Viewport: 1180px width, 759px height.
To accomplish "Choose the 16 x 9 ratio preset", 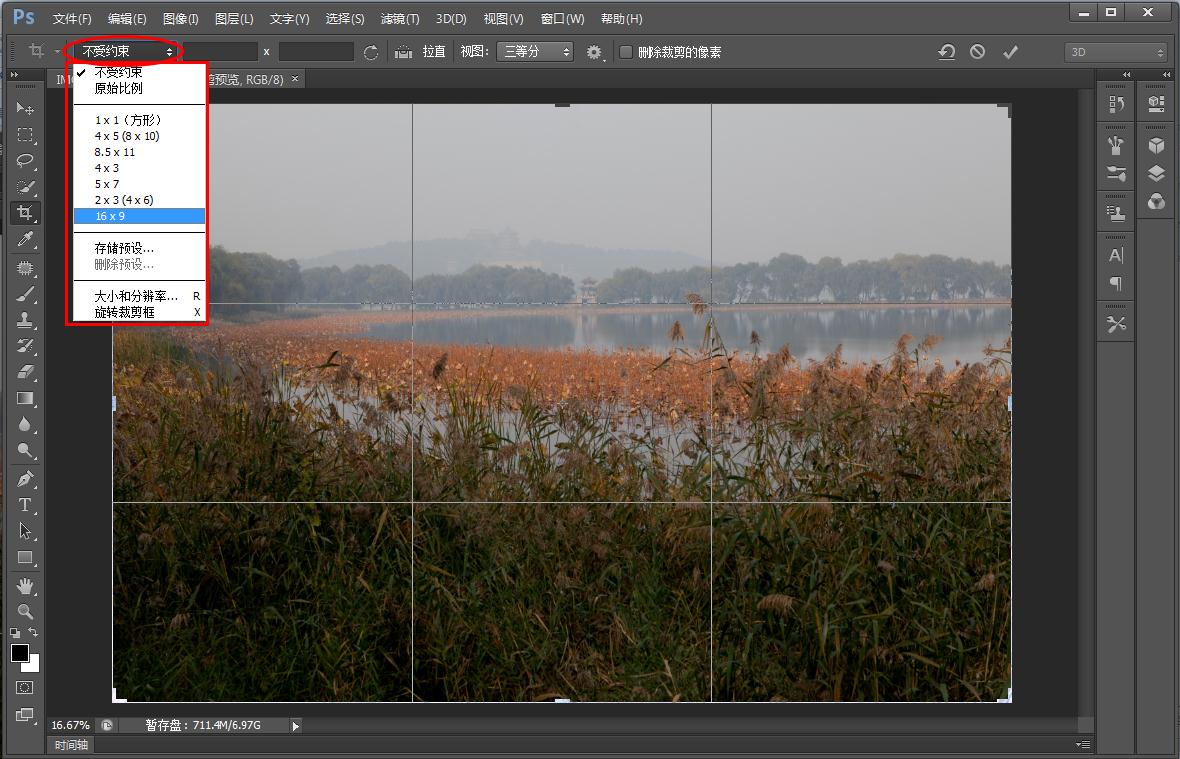I will [139, 216].
